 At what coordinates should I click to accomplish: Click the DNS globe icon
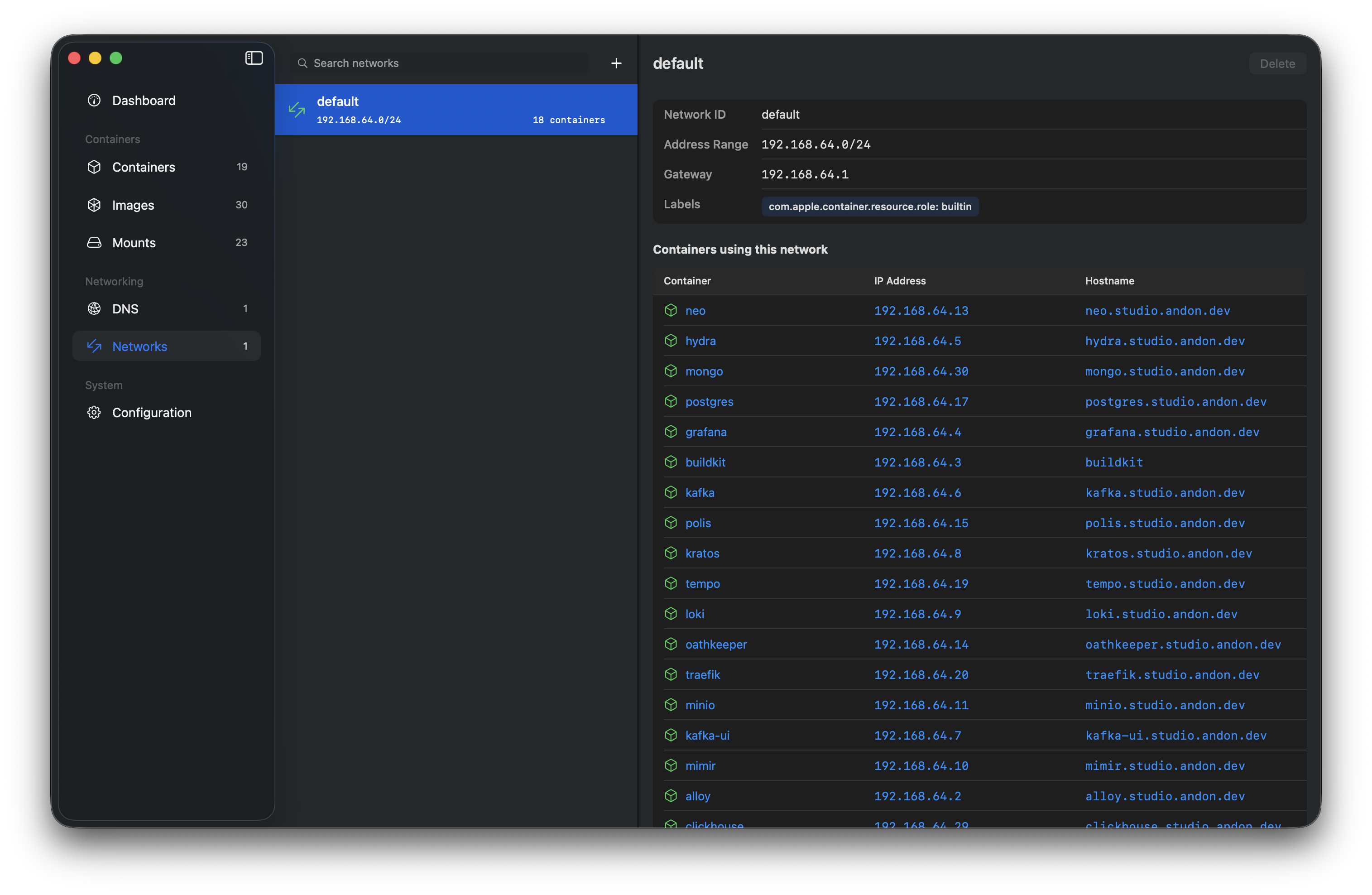(x=94, y=308)
